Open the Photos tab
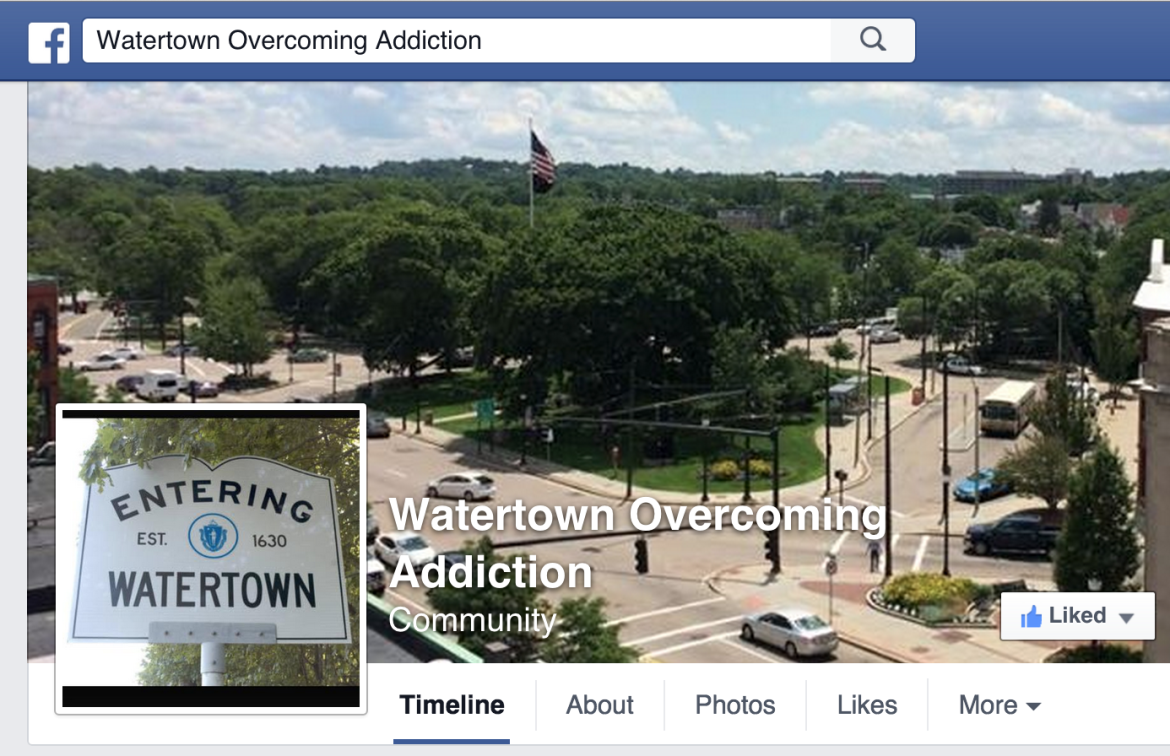Image resolution: width=1170 pixels, height=756 pixels. tap(735, 705)
